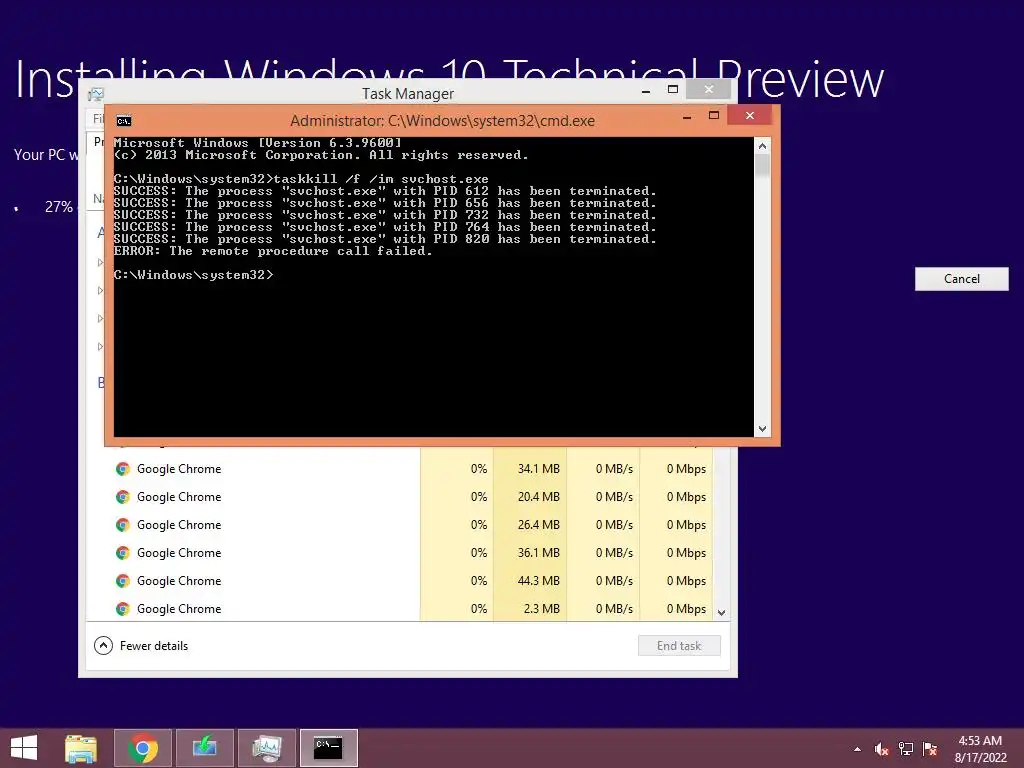Image resolution: width=1024 pixels, height=768 pixels.
Task: Minimize the cmd.exe window
Action: [687, 117]
